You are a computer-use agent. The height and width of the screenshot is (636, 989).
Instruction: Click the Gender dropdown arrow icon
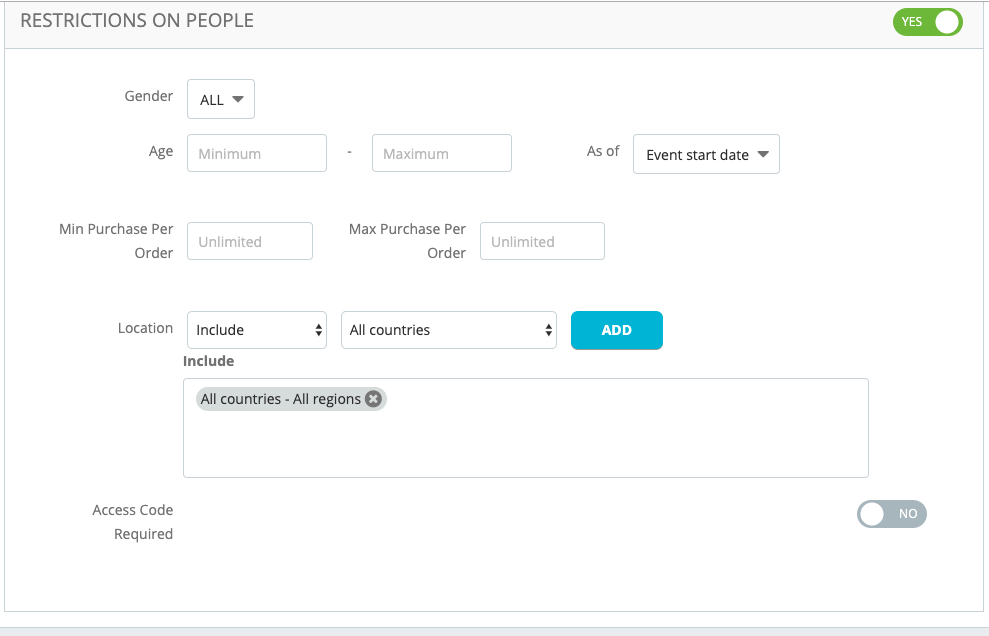tap(238, 99)
